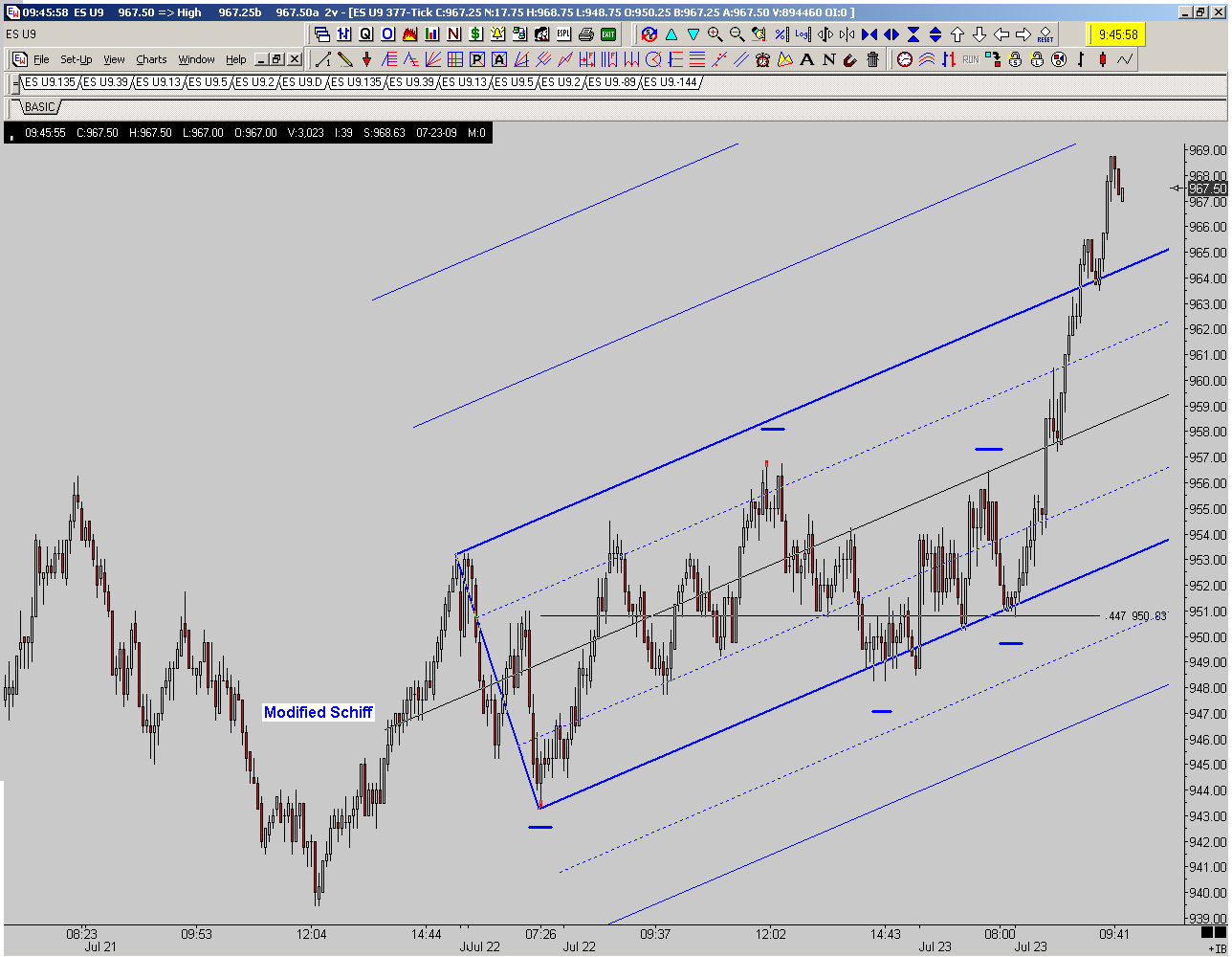This screenshot has width=1232, height=957.
Task: Click the yellow 9:45:58 clock display
Action: [1117, 34]
